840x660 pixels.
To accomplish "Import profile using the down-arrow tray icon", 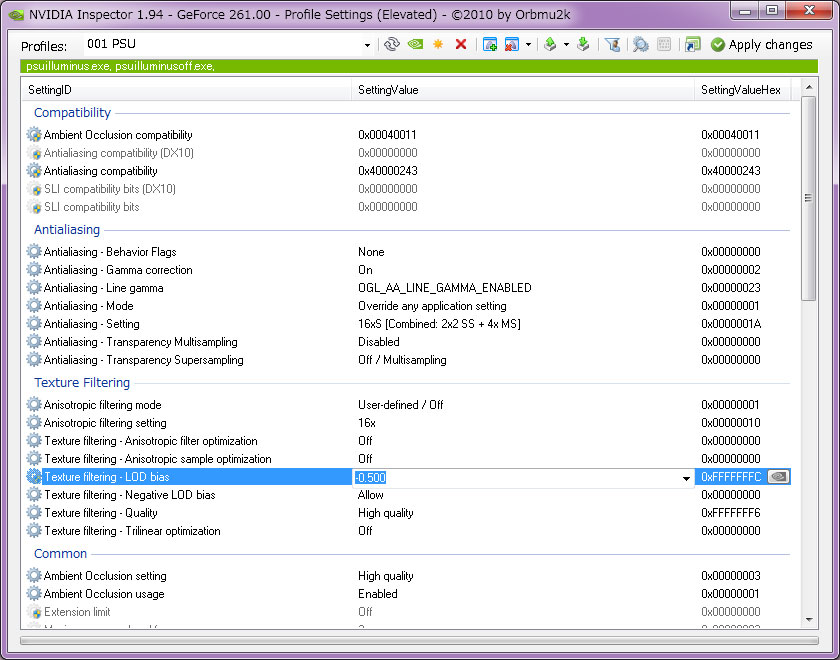I will (583, 44).
